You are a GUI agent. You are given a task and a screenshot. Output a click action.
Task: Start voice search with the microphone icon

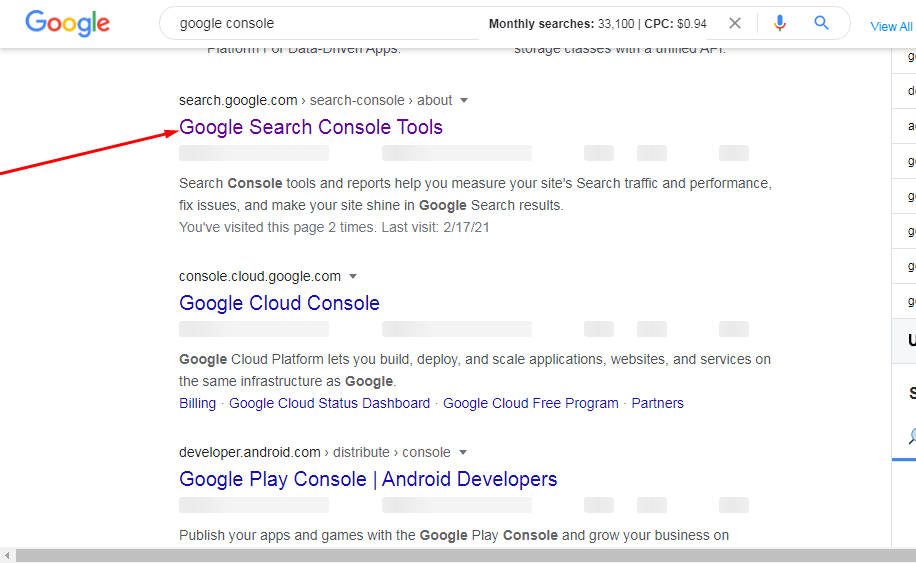[780, 23]
